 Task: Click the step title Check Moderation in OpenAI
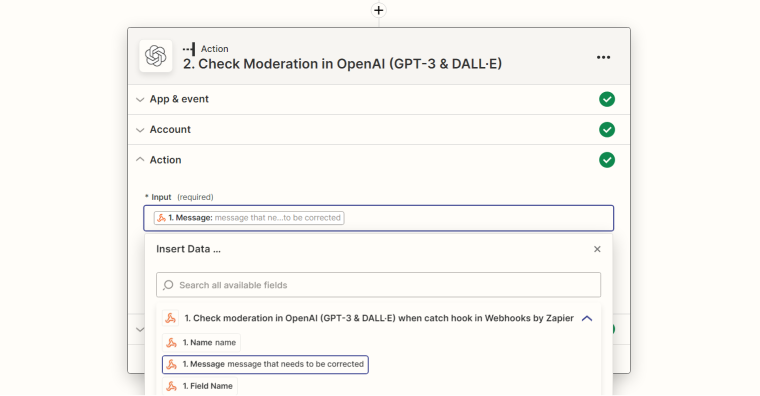342,64
